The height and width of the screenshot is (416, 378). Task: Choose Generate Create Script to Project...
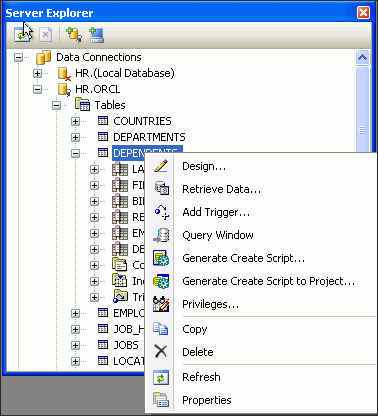point(260,281)
